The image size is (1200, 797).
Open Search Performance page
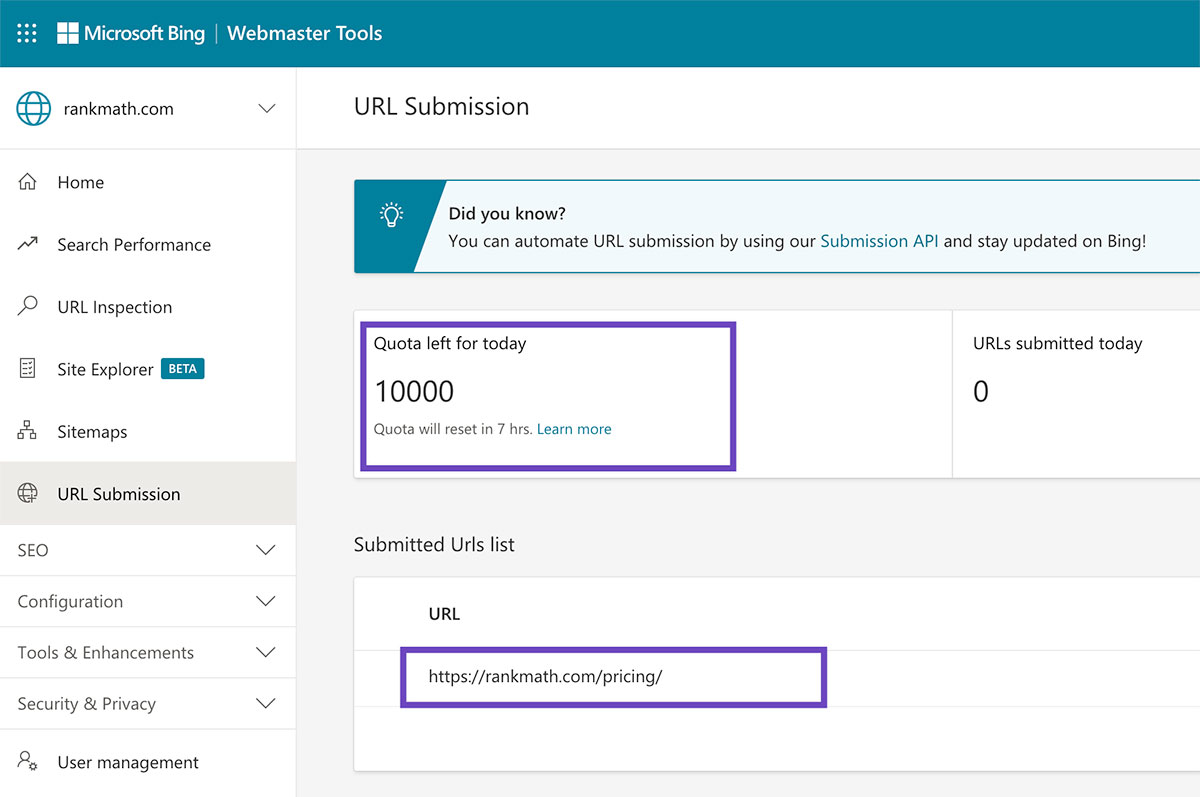(147, 244)
